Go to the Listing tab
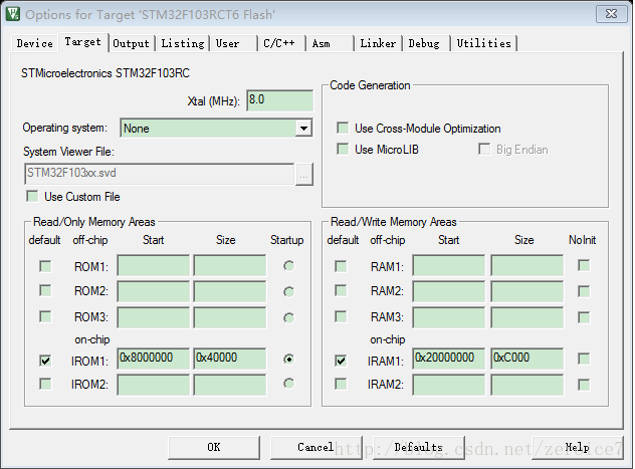The image size is (635, 469). [183, 43]
